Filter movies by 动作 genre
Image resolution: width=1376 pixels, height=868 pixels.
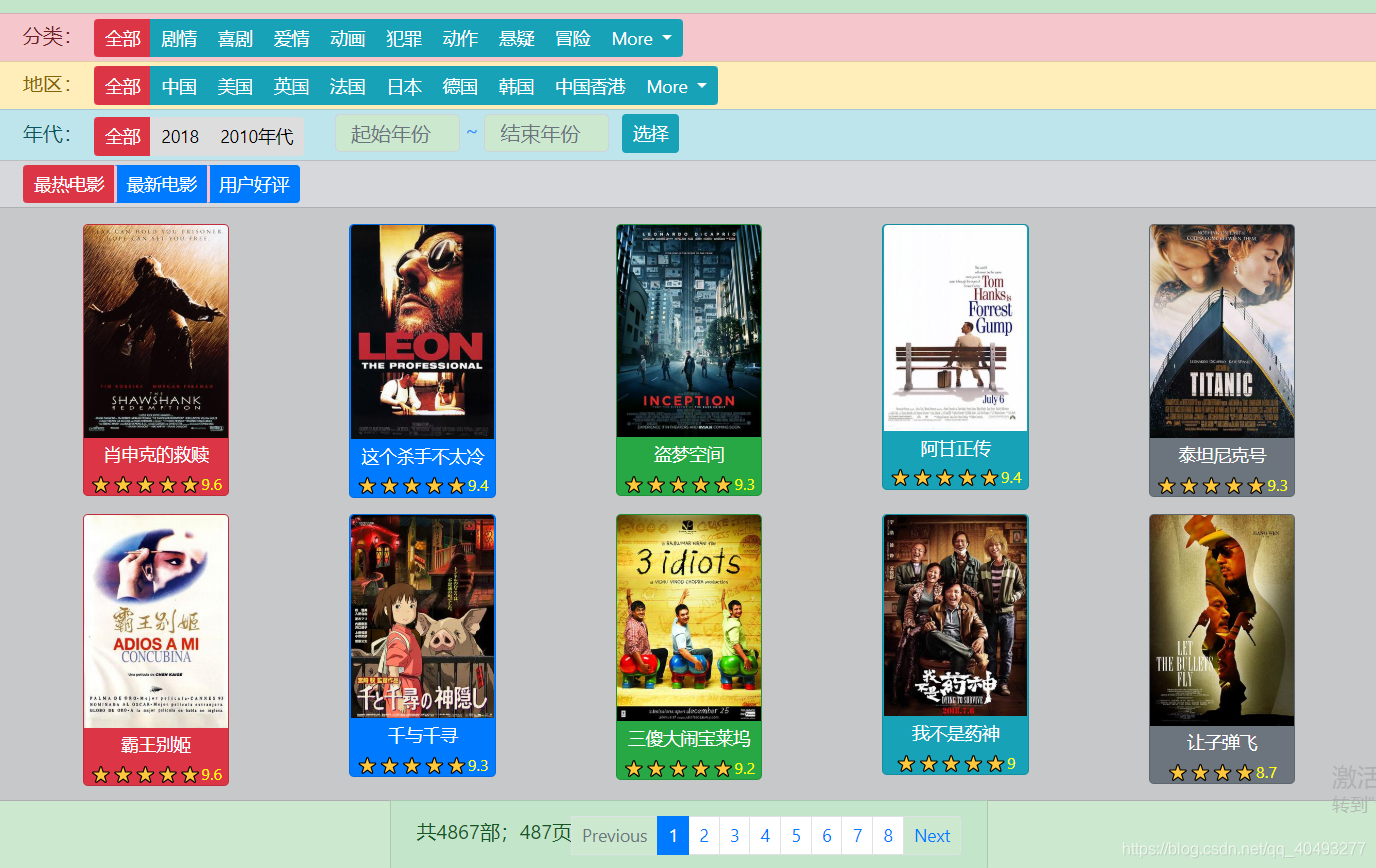click(460, 39)
